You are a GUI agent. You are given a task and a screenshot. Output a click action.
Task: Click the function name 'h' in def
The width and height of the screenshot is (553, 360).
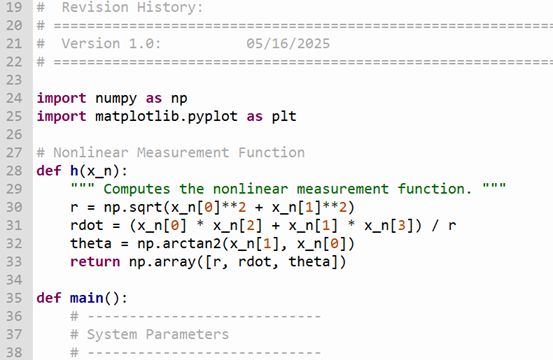74,171
